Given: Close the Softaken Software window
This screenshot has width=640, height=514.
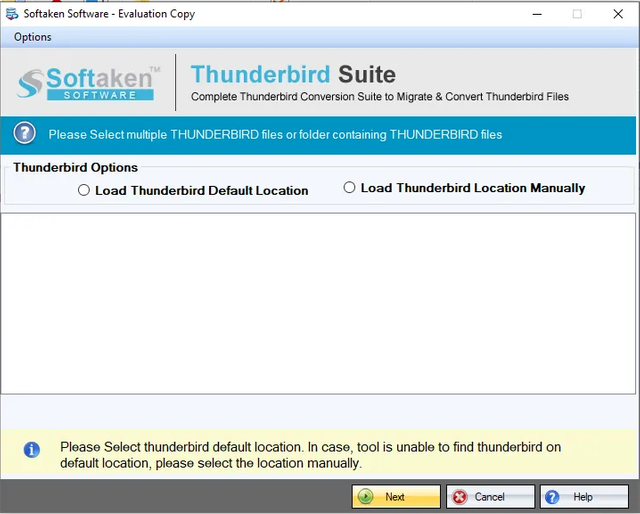Looking at the screenshot, I should (x=618, y=14).
